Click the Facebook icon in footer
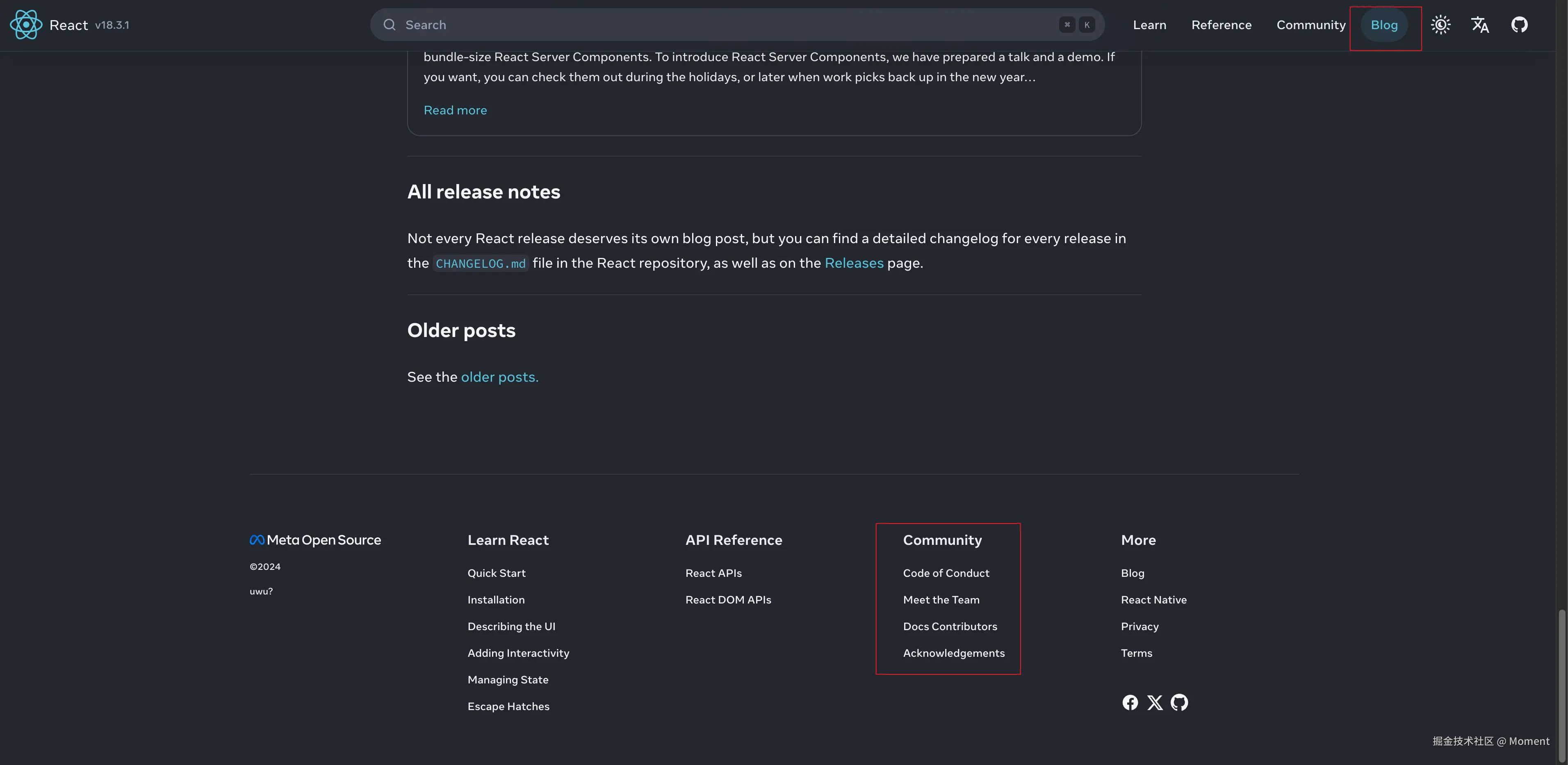The height and width of the screenshot is (765, 1568). tap(1130, 702)
